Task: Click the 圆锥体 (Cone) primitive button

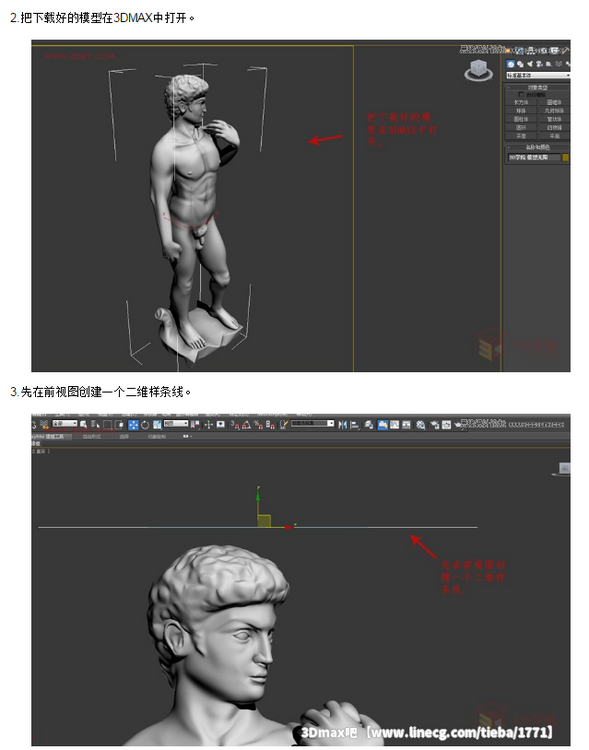Action: click(x=554, y=102)
